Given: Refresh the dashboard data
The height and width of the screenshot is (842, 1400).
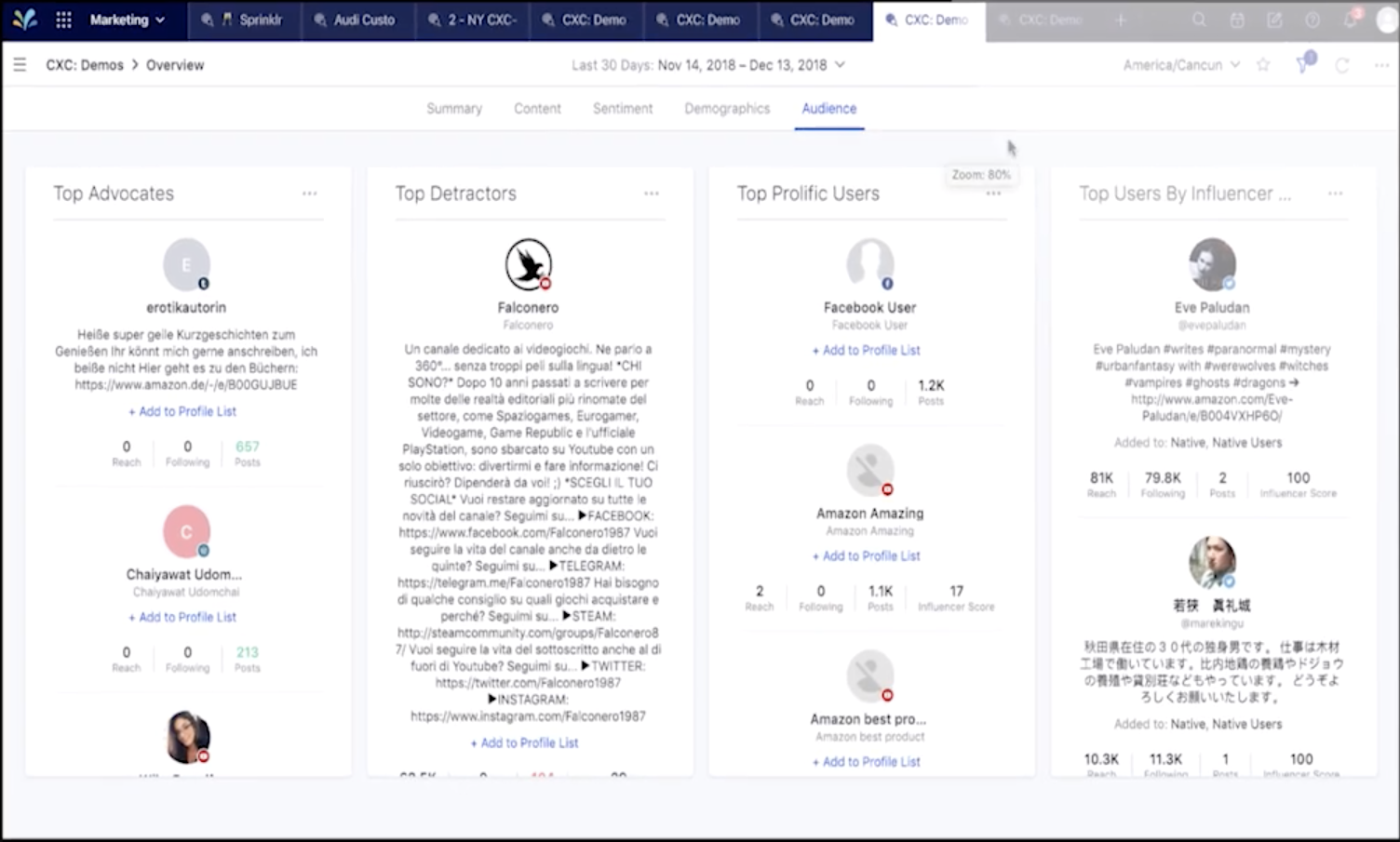Looking at the screenshot, I should click(x=1342, y=65).
